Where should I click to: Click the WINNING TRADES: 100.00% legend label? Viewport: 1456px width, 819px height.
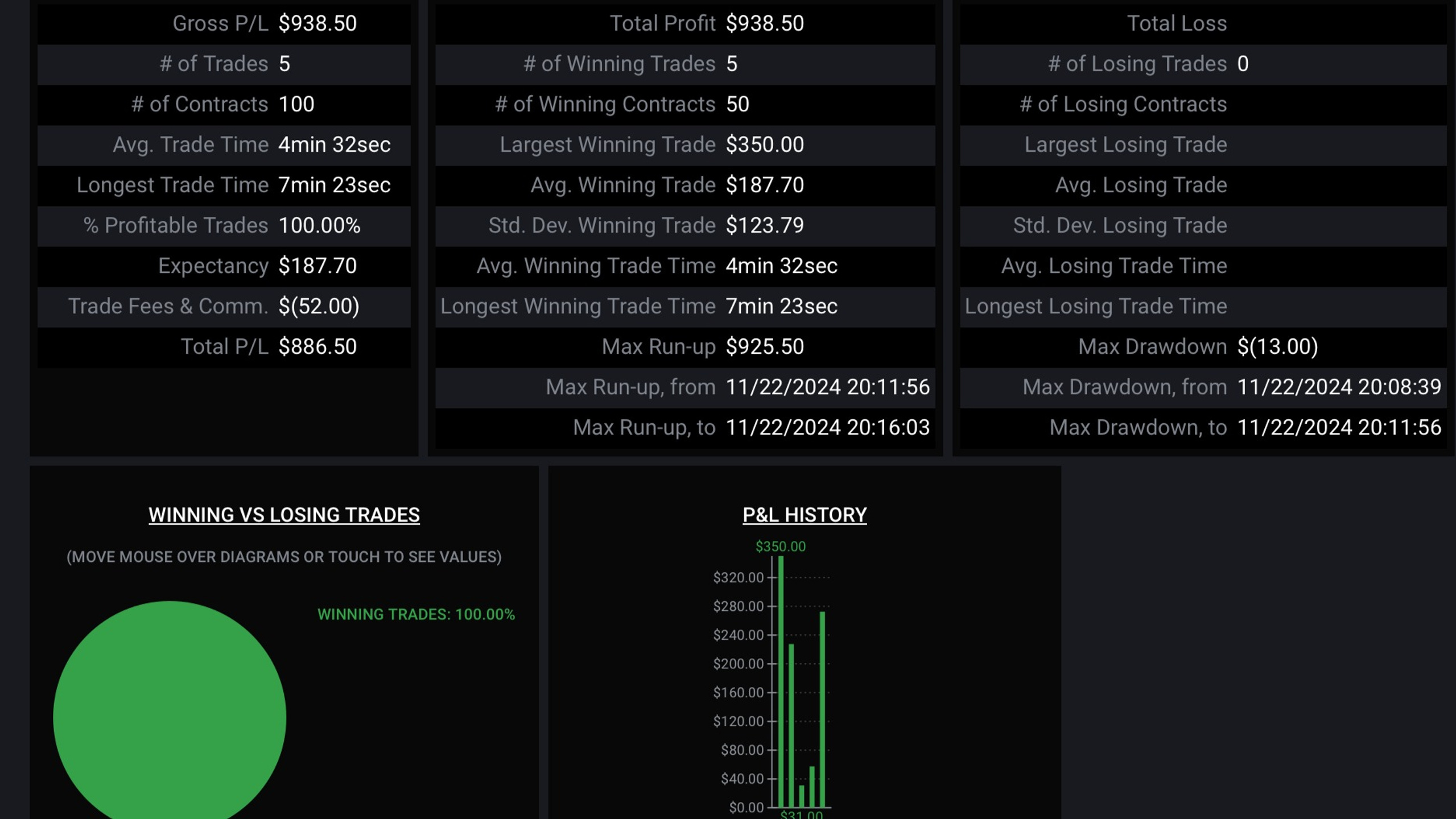416,614
